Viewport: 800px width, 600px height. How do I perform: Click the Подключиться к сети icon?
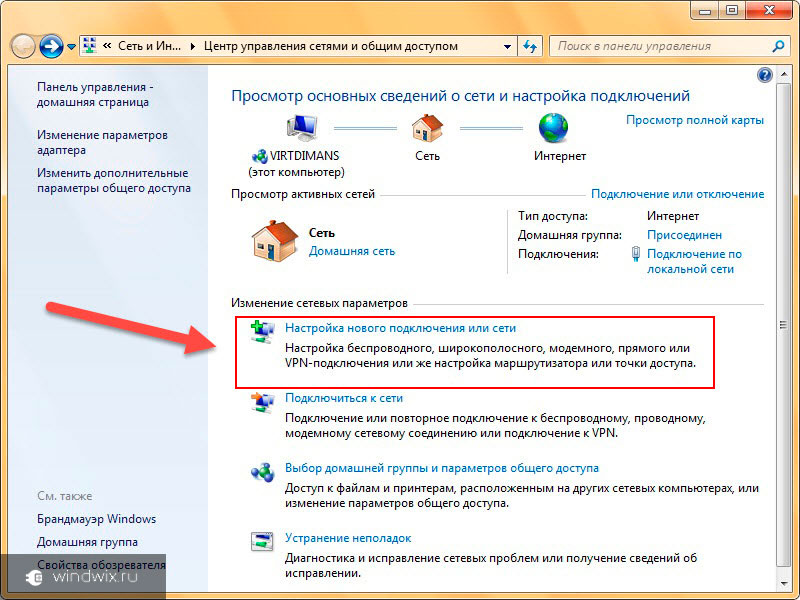[x=262, y=402]
